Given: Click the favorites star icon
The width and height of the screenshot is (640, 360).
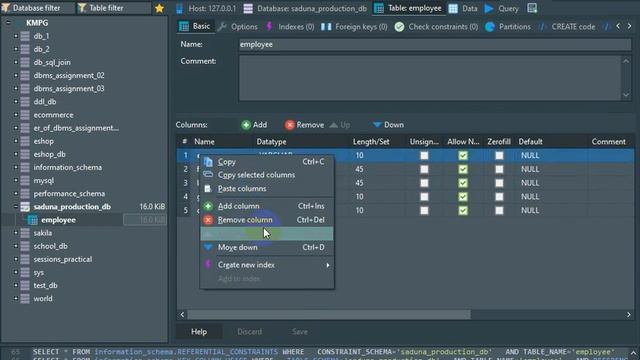Looking at the screenshot, I should 159,8.
